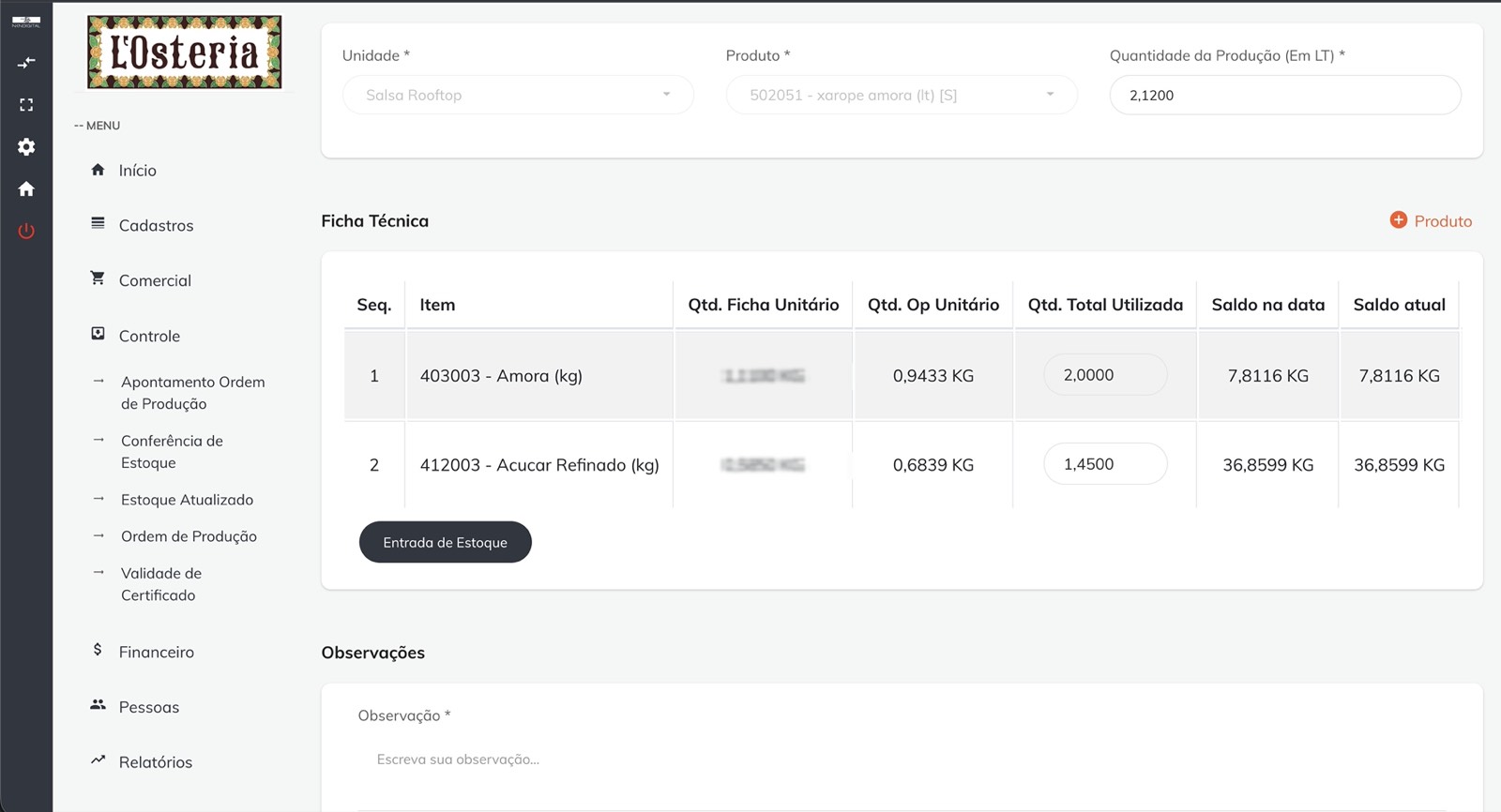The width and height of the screenshot is (1501, 812).
Task: Expand the Financeiro menu
Action: click(157, 653)
